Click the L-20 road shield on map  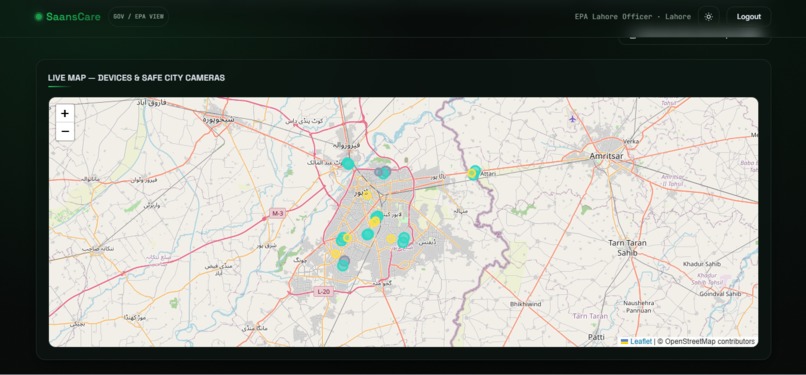pos(323,292)
